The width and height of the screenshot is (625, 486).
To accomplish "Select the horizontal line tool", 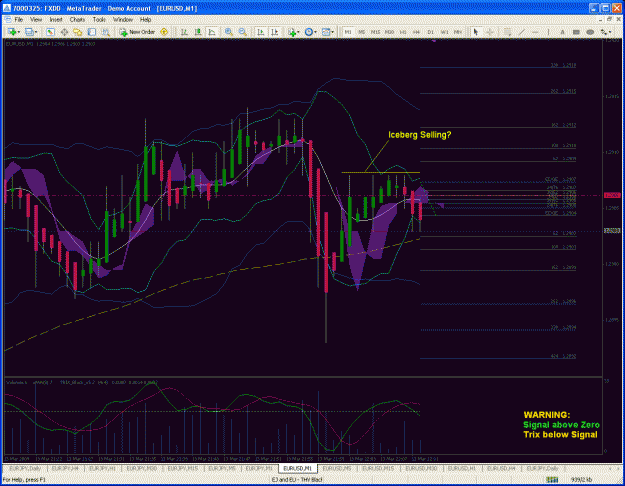I will point(535,32).
